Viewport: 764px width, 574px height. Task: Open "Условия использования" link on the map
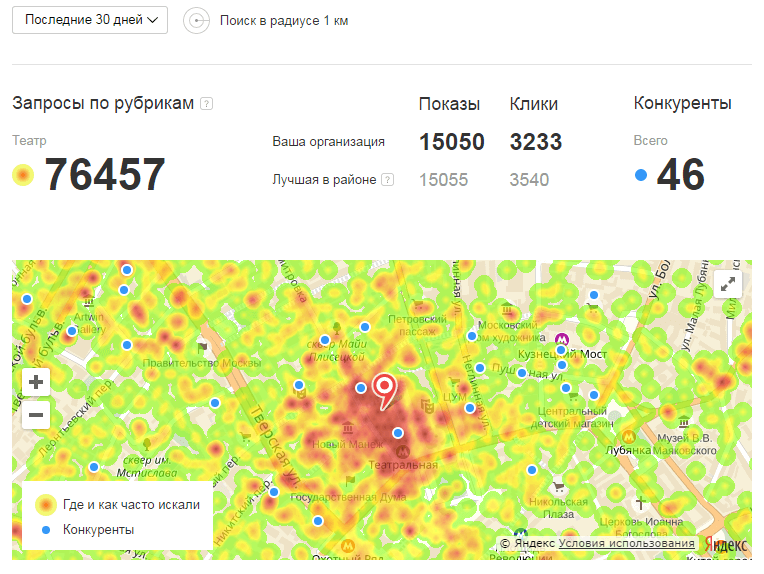[x=626, y=543]
